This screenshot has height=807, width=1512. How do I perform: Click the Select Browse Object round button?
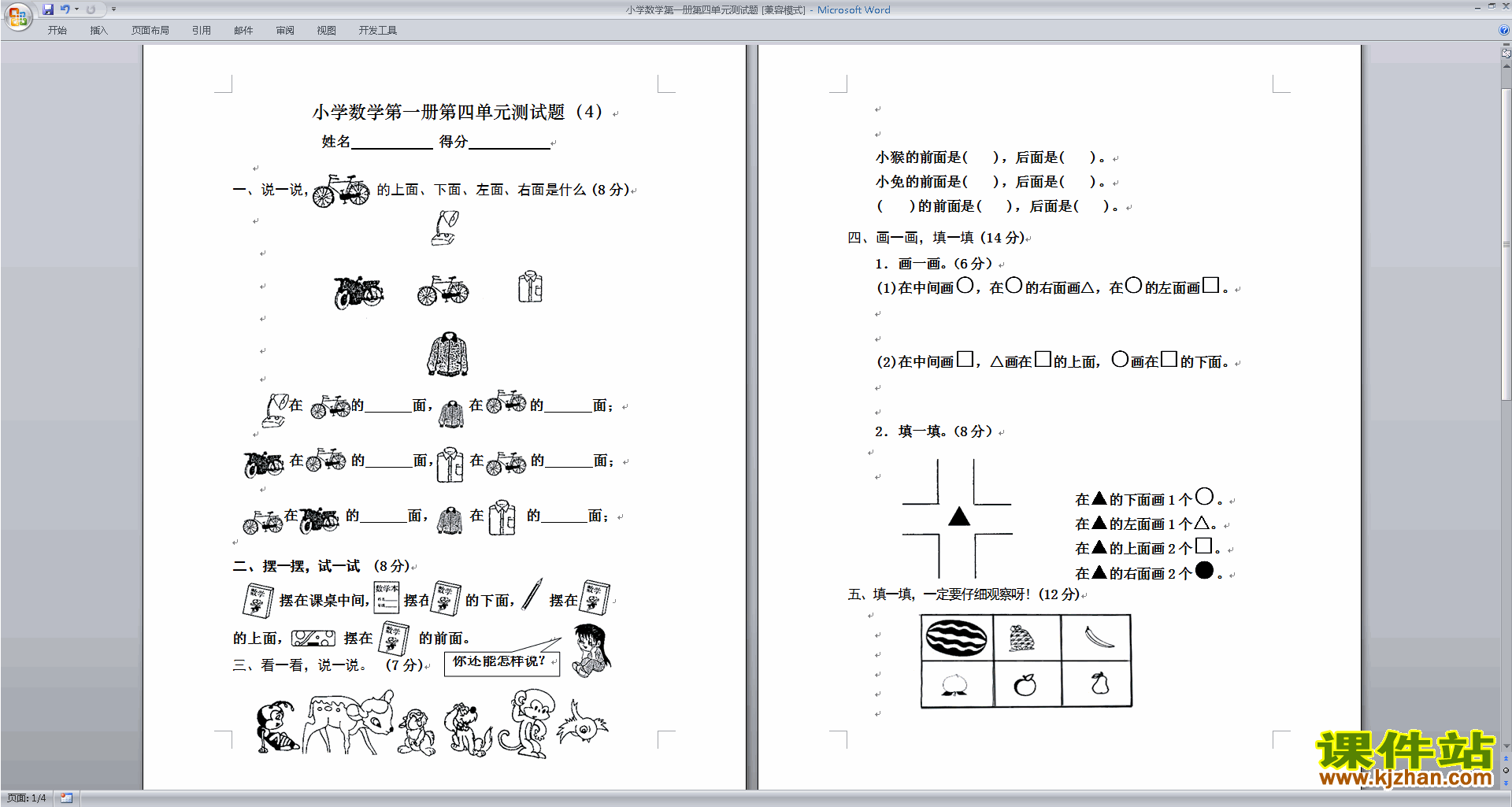(1506, 770)
